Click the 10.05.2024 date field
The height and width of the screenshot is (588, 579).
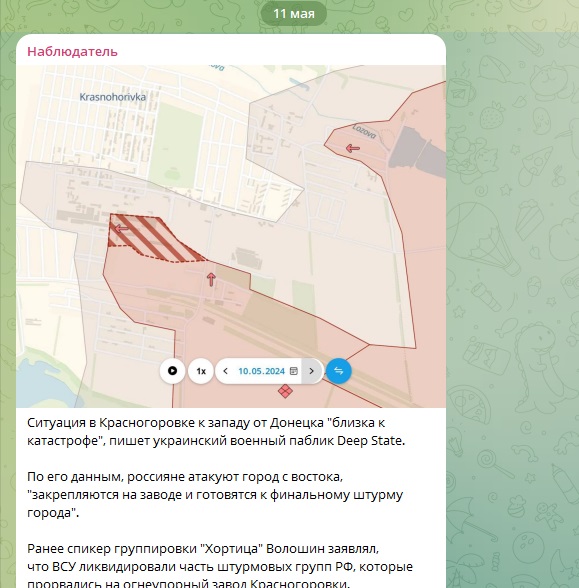pyautogui.click(x=261, y=371)
